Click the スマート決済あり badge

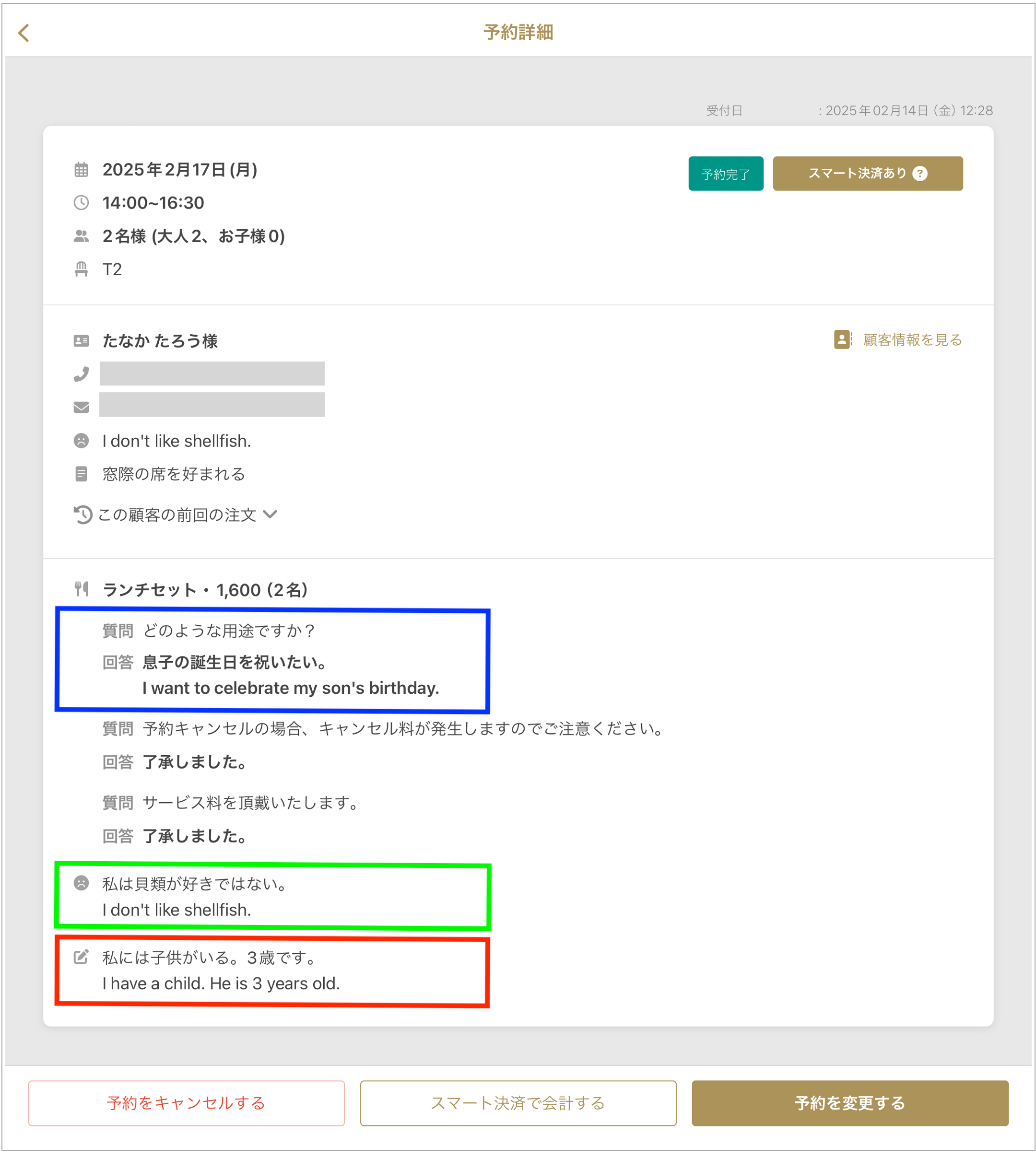click(868, 174)
